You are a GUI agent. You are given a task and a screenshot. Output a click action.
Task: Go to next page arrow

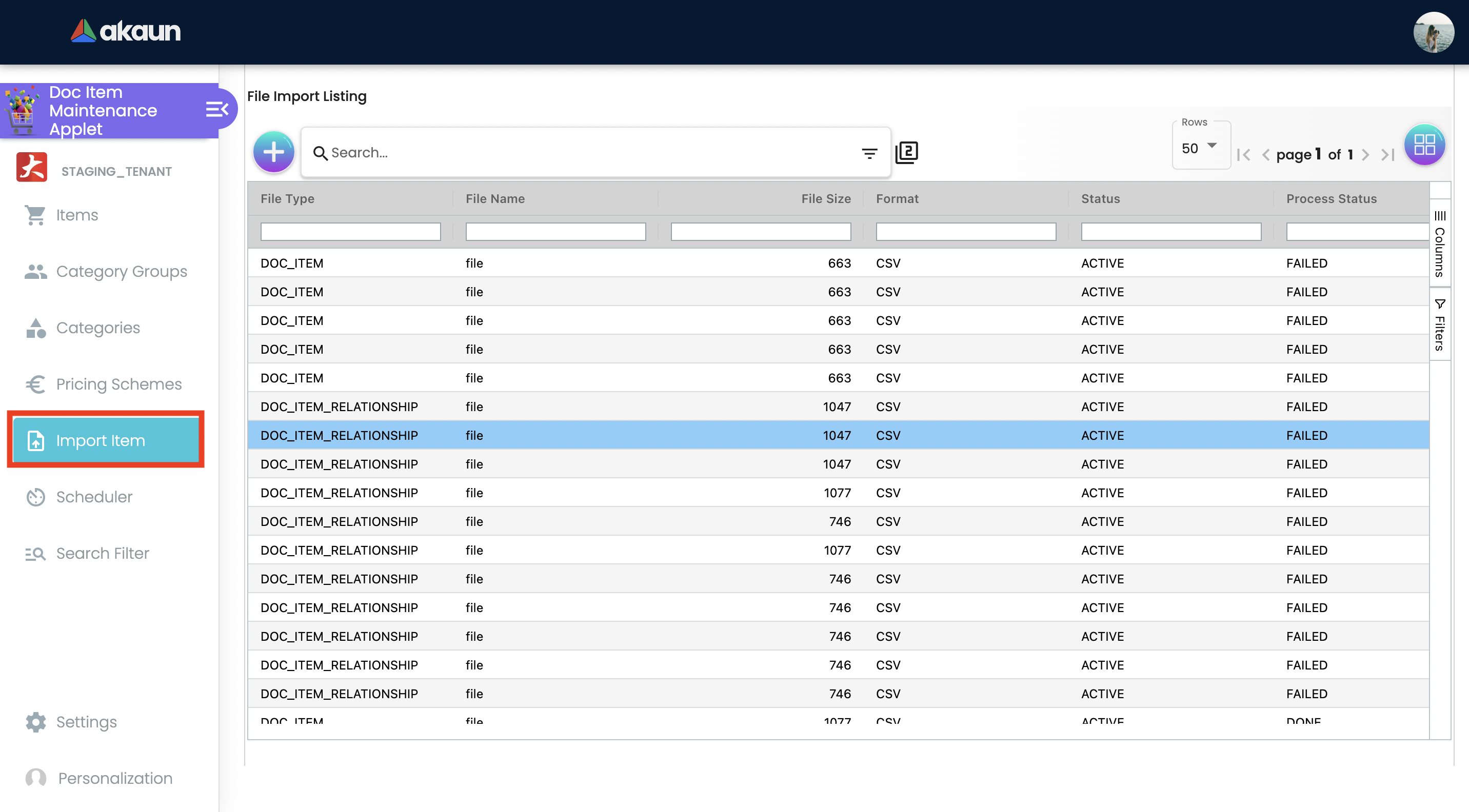click(1365, 155)
